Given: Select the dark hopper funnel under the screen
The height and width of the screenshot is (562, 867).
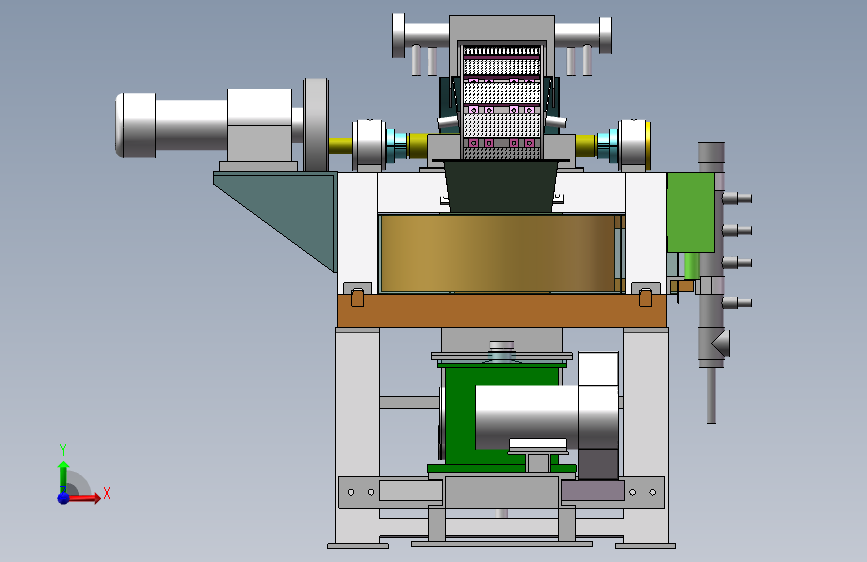Looking at the screenshot, I should (x=501, y=186).
